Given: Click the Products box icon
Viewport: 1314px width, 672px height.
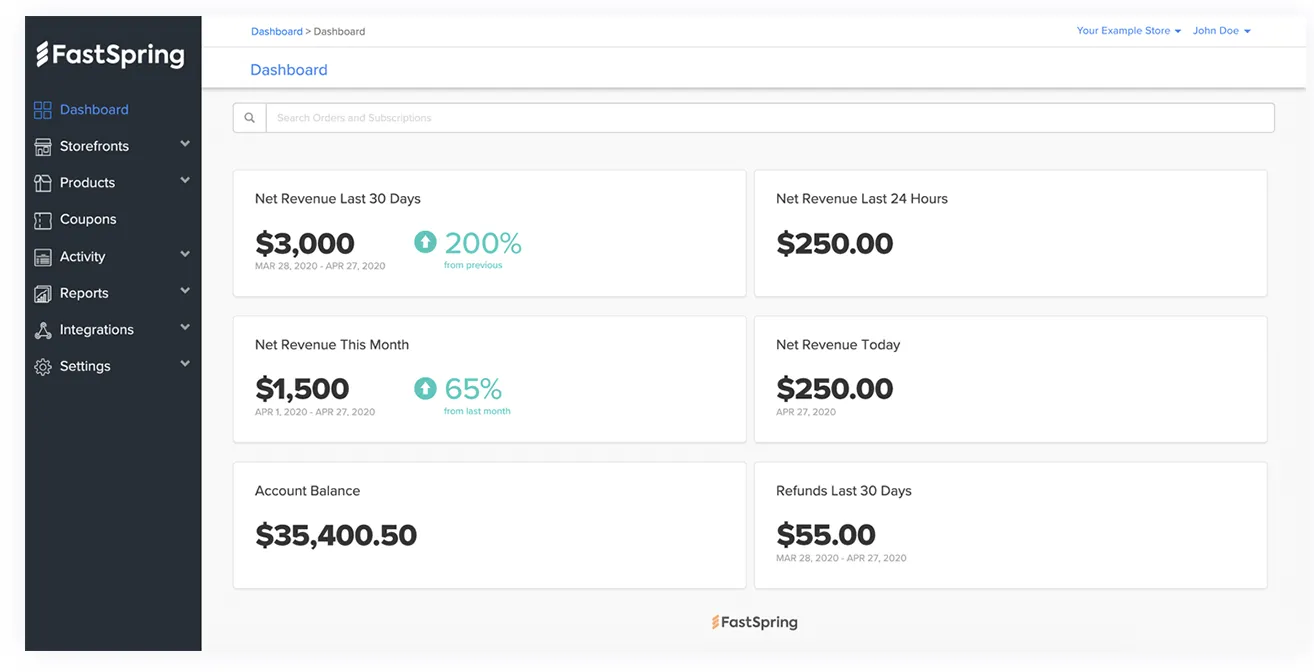Looking at the screenshot, I should pyautogui.click(x=42, y=183).
